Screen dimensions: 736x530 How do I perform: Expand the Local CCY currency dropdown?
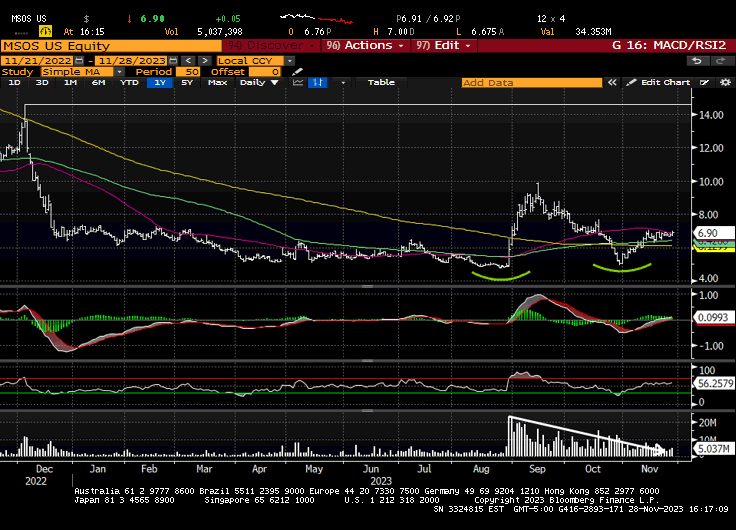[290, 61]
